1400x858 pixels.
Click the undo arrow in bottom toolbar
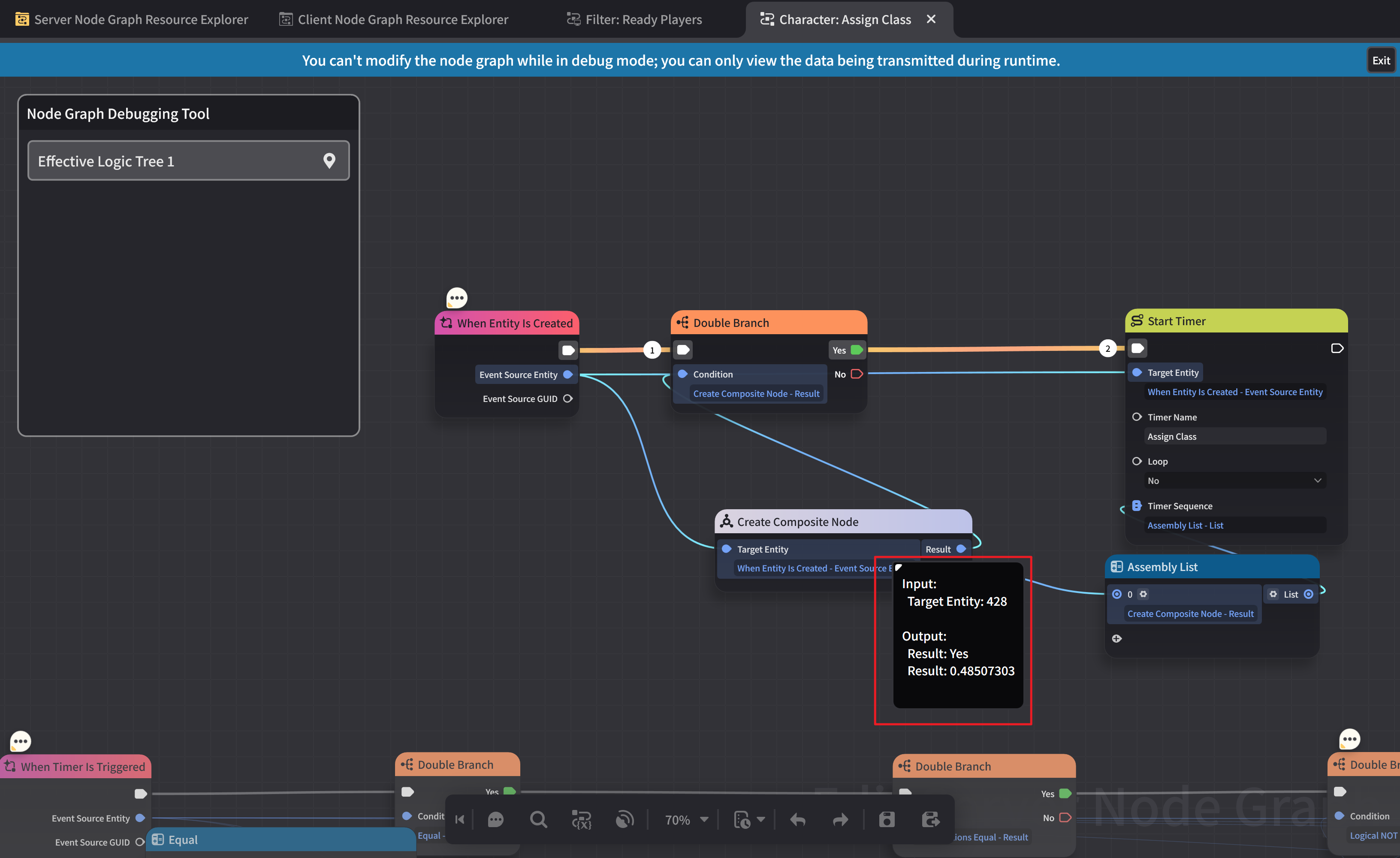(x=798, y=819)
